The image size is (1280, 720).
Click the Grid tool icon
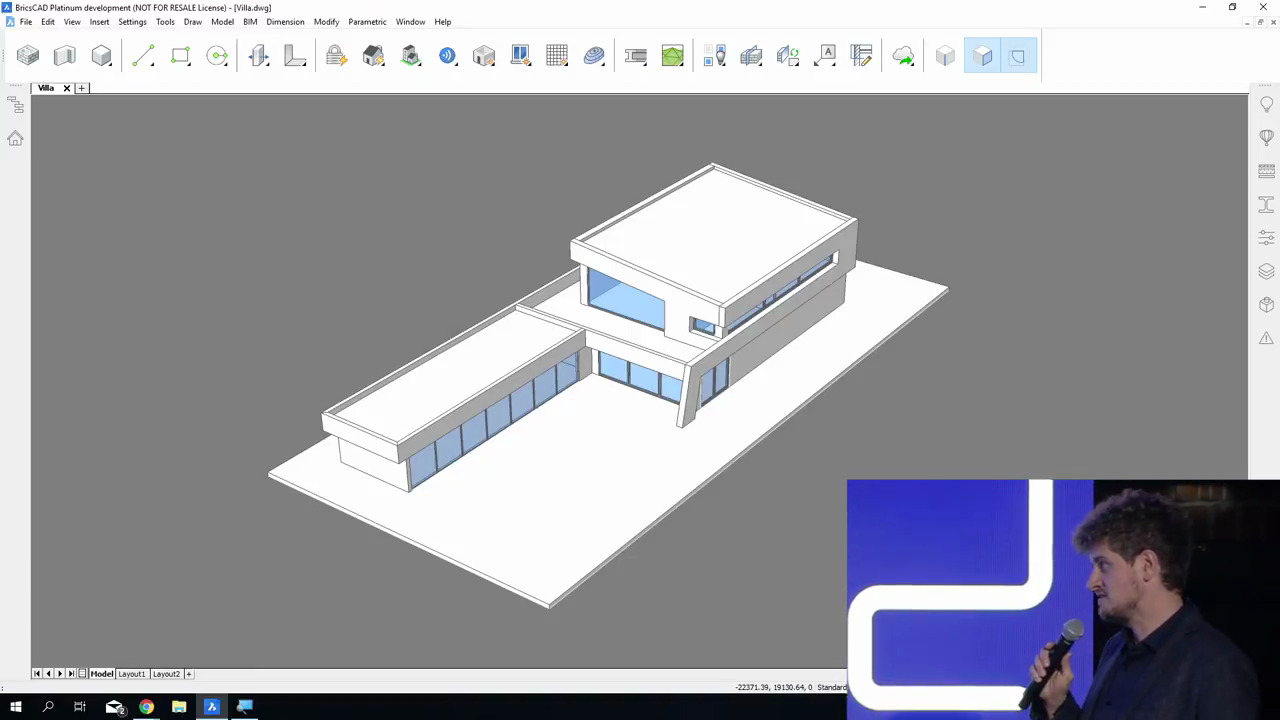[557, 56]
